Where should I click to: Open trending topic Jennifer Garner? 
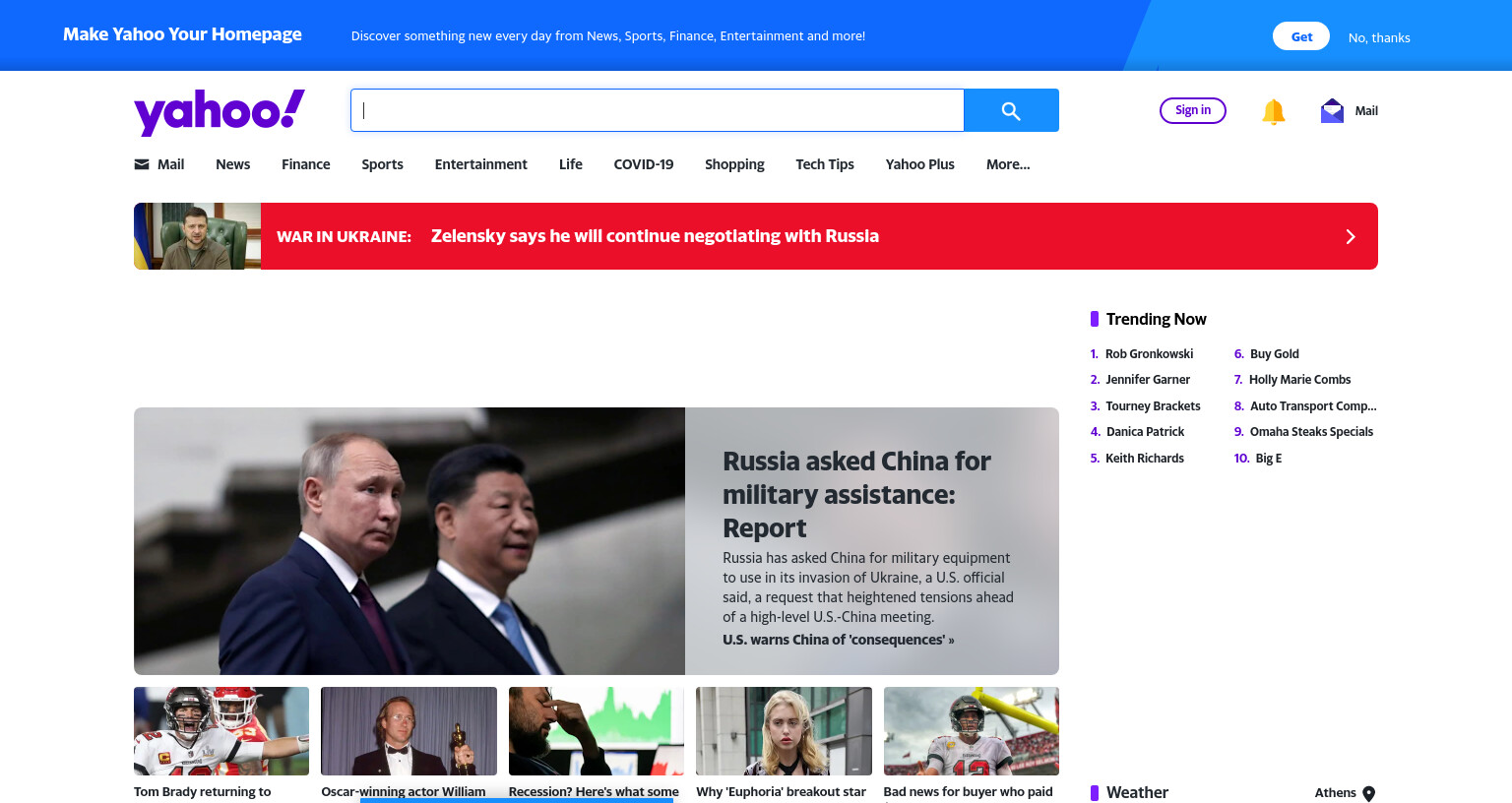(1148, 380)
